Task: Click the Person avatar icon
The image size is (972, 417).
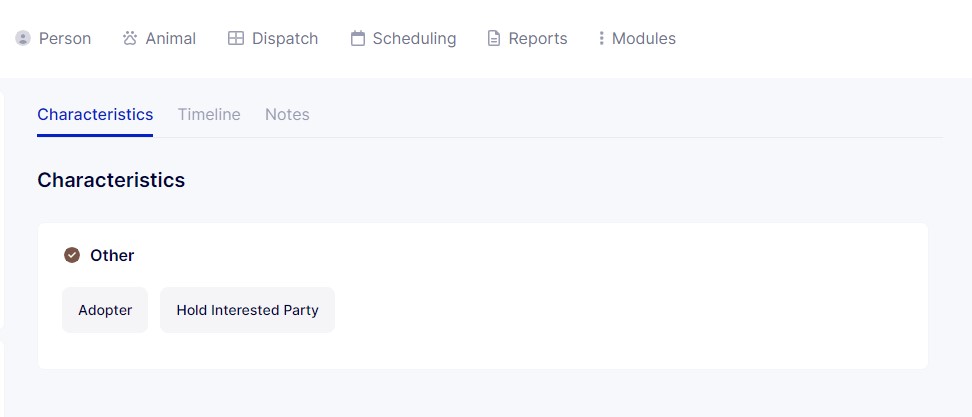Action: pyautogui.click(x=23, y=39)
